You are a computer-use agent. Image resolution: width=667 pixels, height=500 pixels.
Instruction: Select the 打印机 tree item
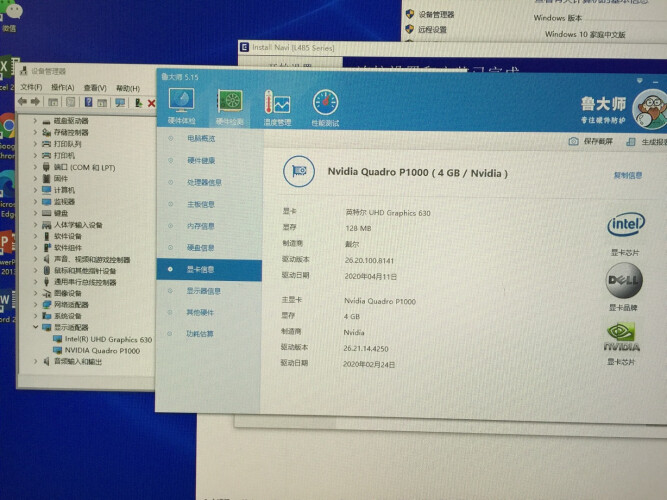click(x=64, y=156)
